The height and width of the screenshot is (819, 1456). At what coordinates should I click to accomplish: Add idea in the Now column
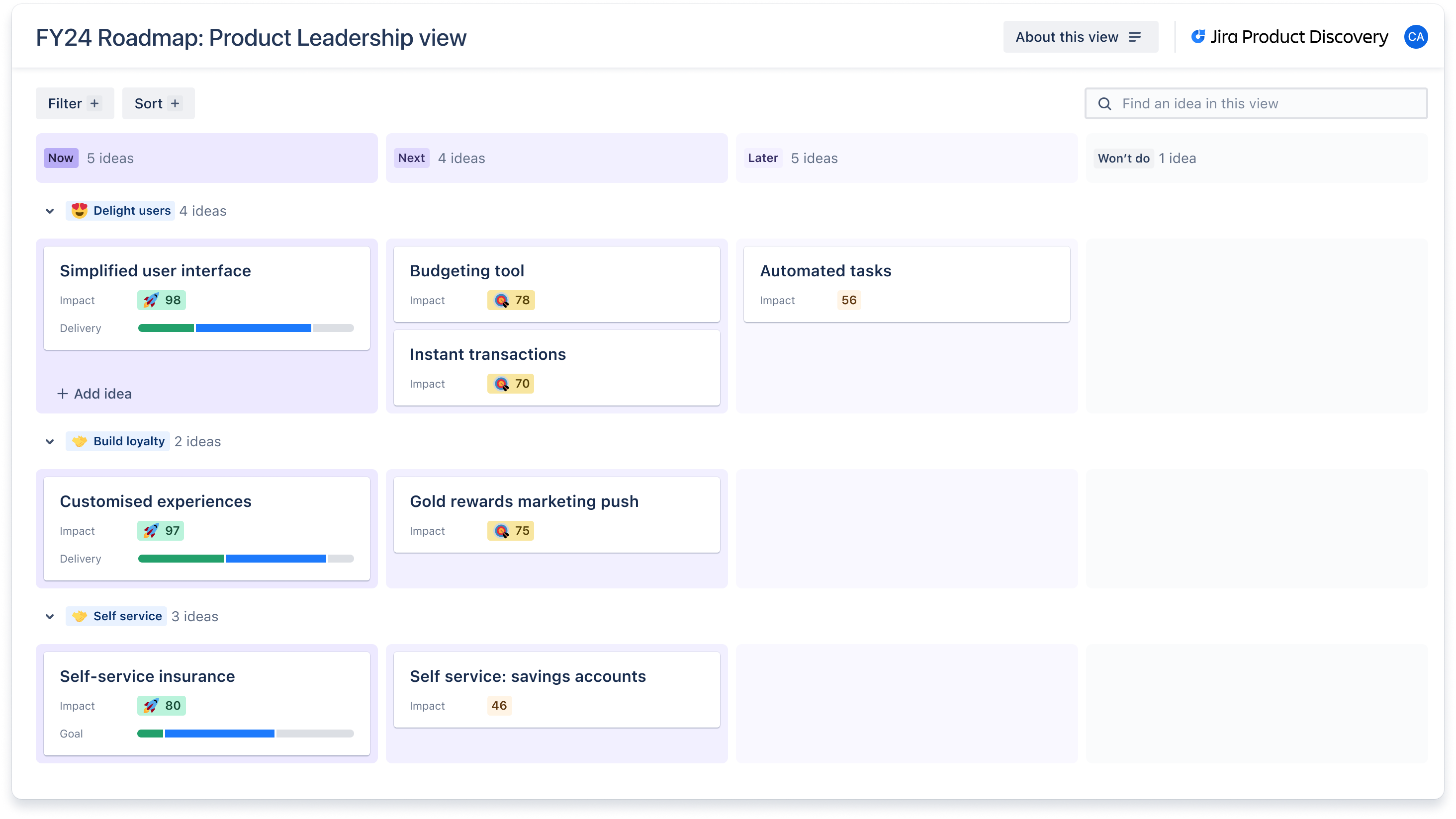click(94, 393)
